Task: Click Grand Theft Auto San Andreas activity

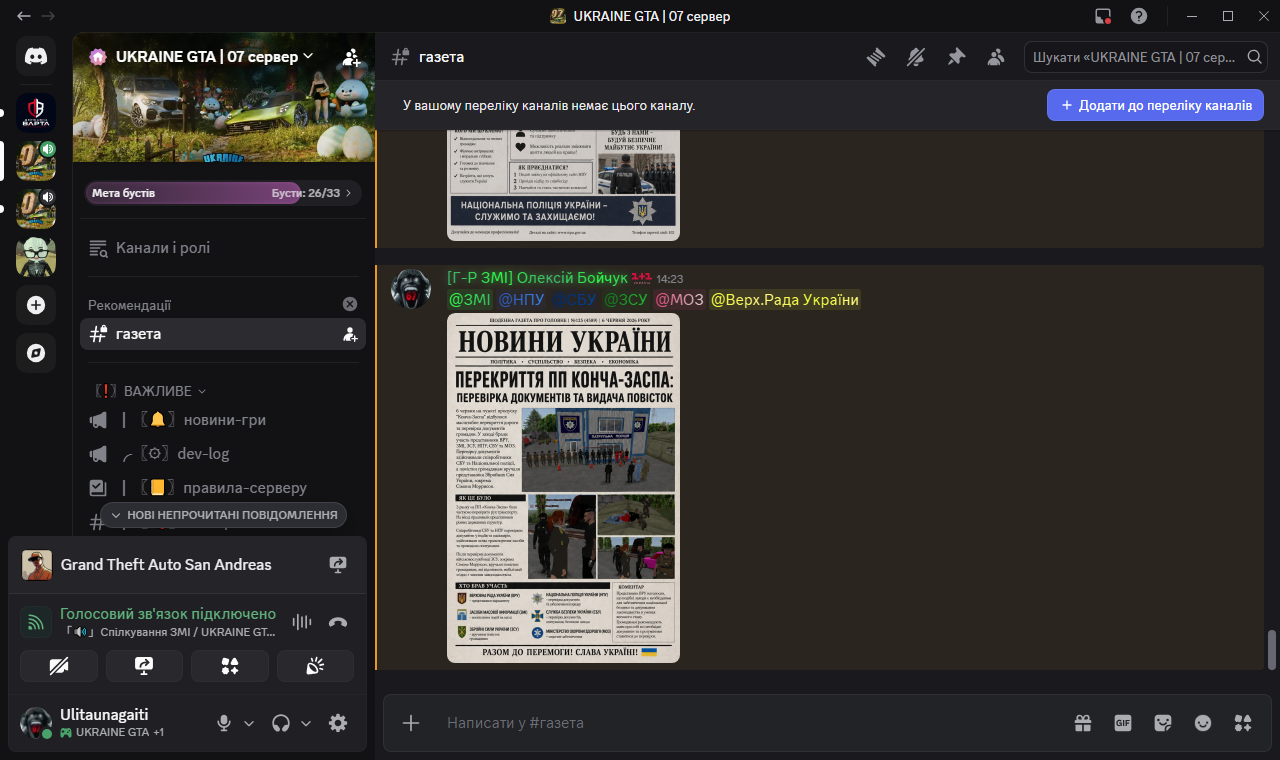Action: [166, 565]
